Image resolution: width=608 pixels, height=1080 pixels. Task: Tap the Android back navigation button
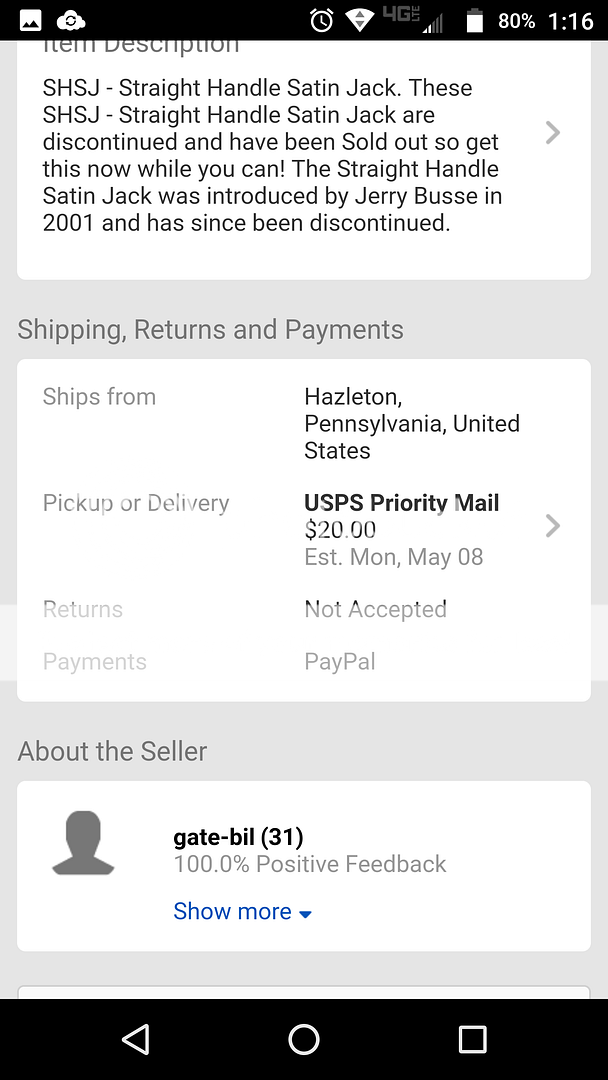click(135, 1040)
